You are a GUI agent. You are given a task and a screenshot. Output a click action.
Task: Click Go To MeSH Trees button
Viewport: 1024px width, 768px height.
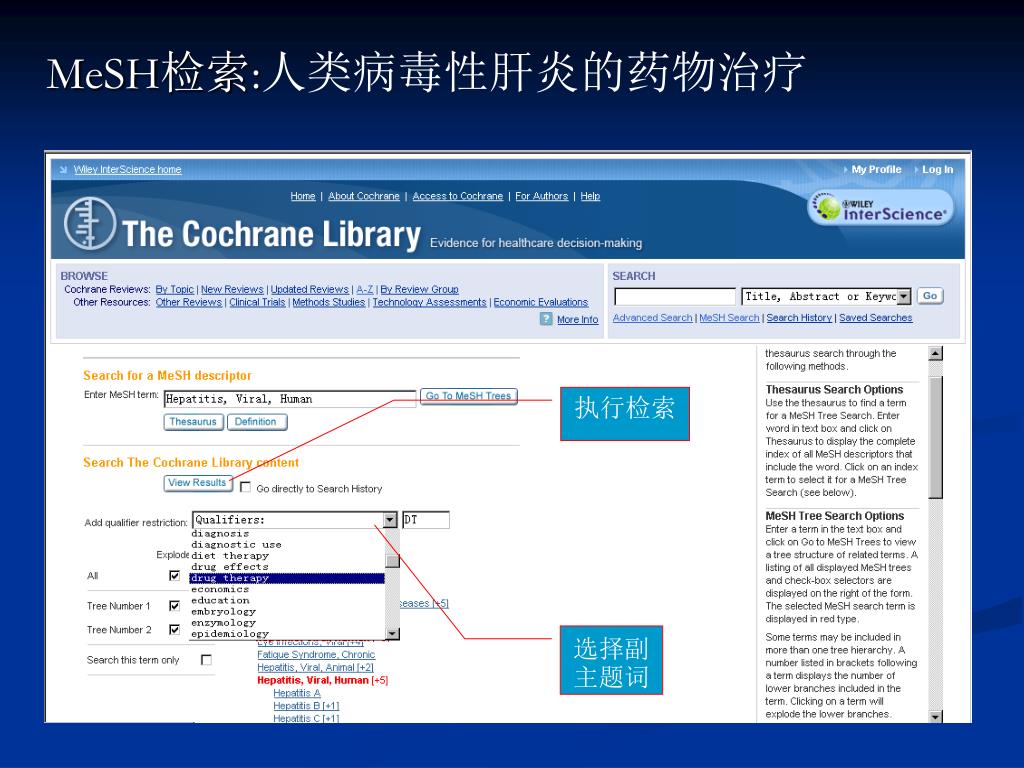tap(468, 396)
